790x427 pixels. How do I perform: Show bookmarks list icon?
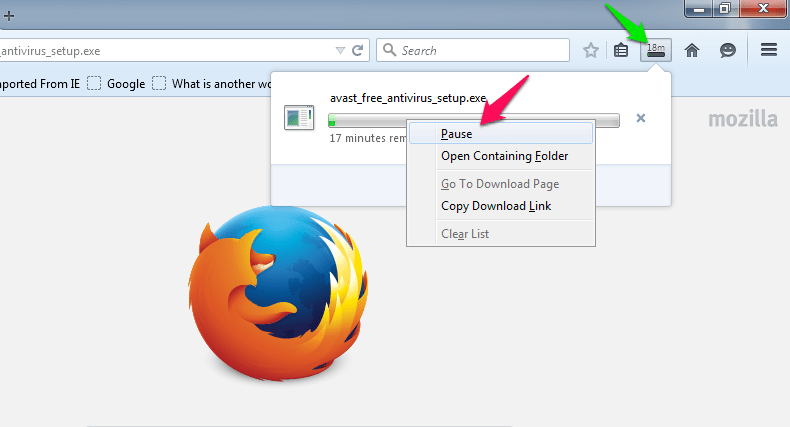pos(621,50)
